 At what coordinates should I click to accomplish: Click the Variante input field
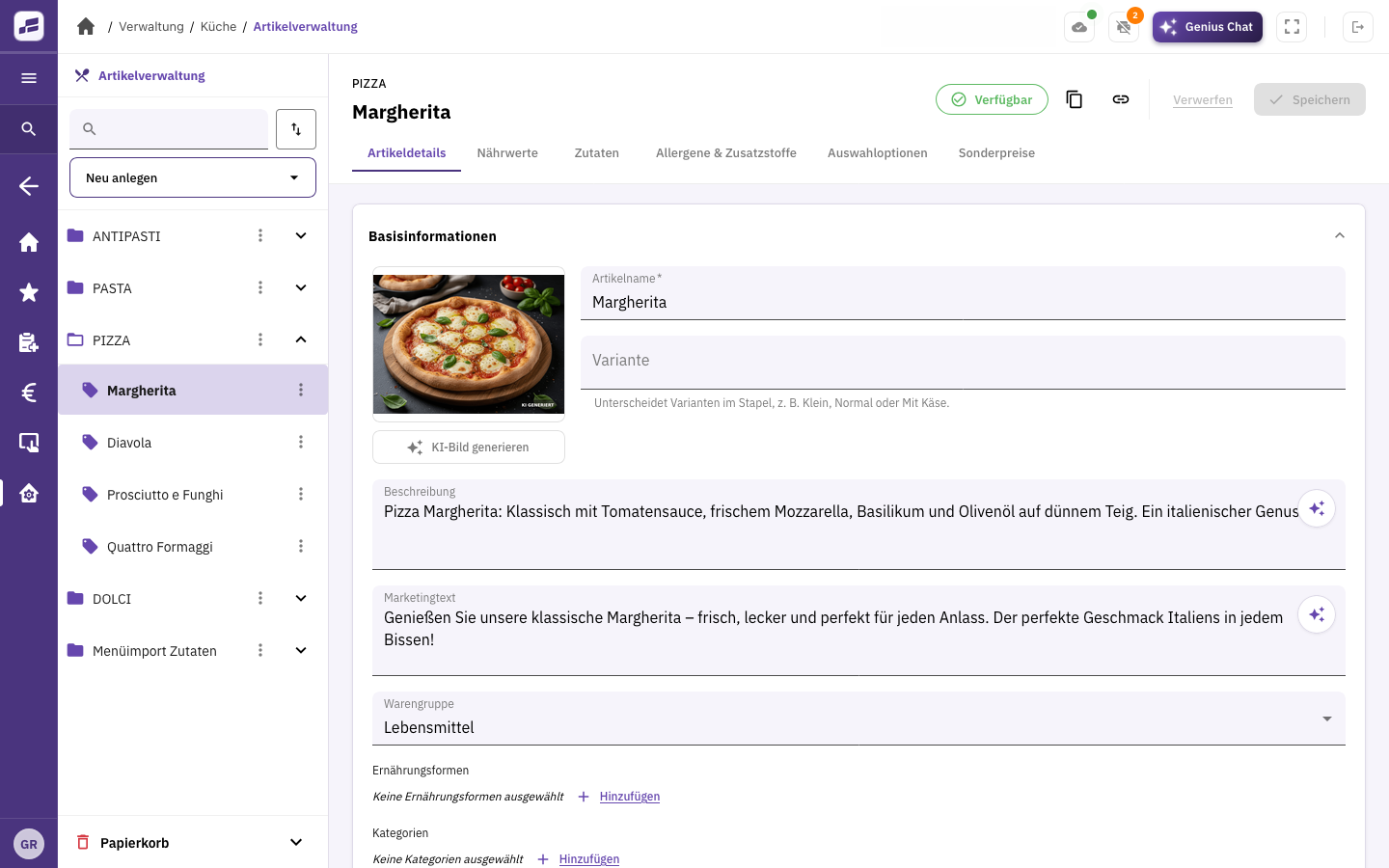(x=963, y=363)
